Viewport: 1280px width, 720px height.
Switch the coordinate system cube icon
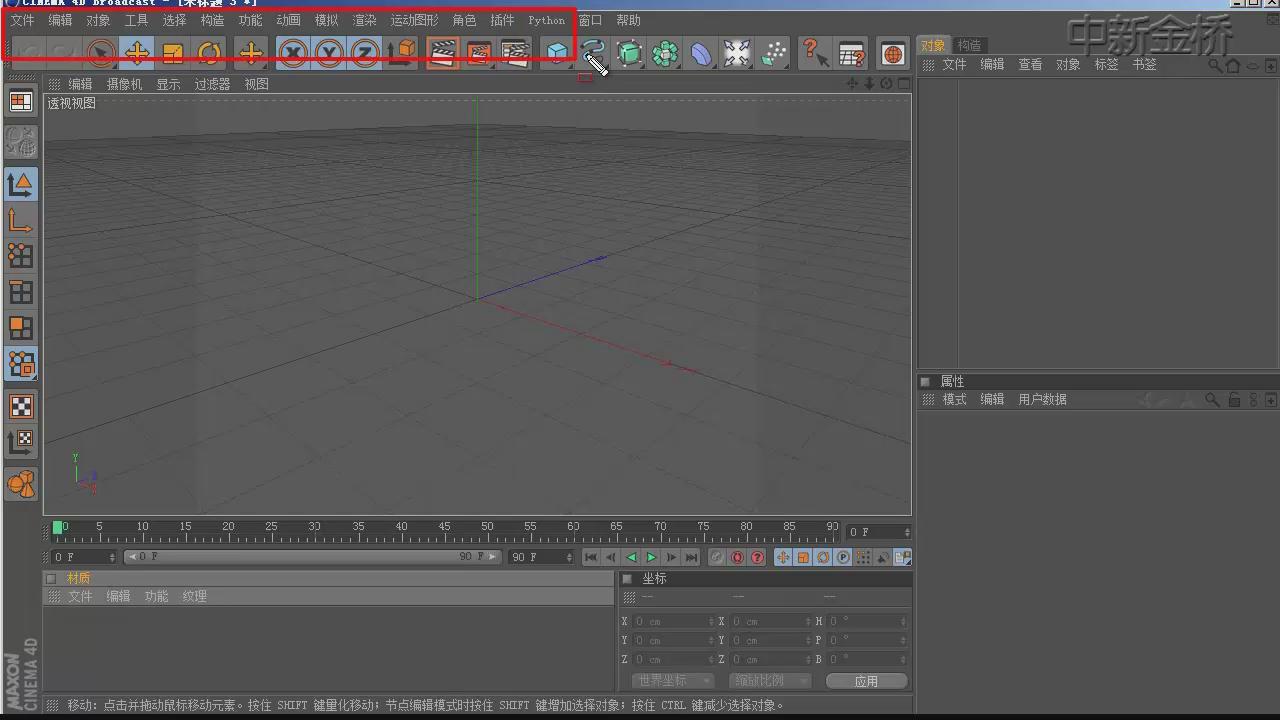401,53
